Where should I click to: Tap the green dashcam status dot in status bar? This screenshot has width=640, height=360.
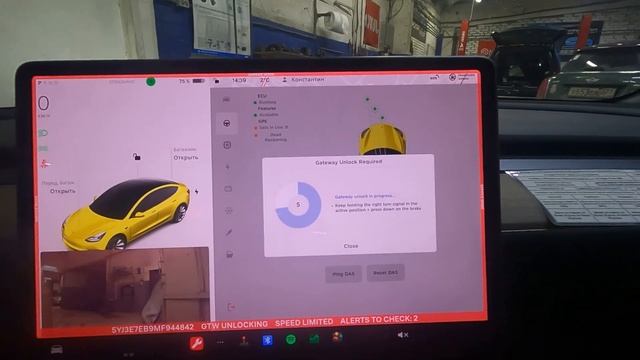(x=151, y=82)
